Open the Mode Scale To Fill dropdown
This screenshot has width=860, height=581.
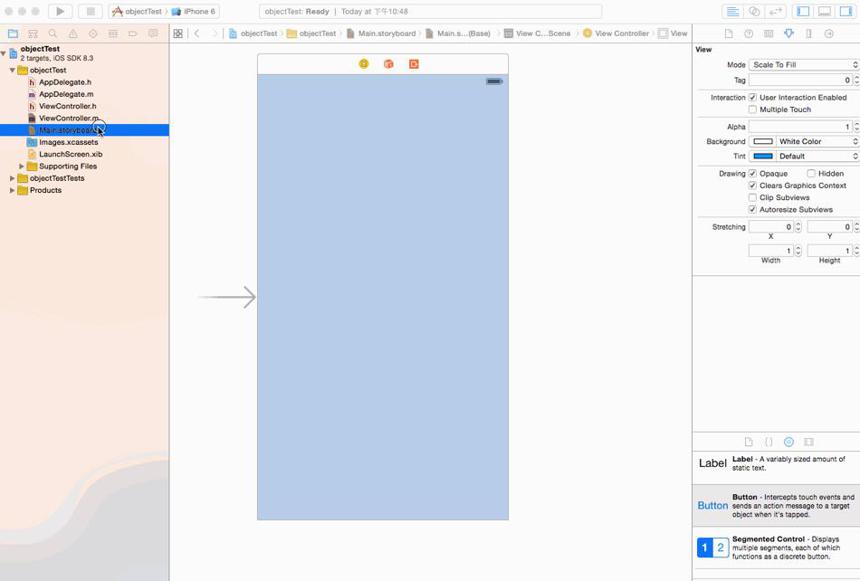point(804,65)
